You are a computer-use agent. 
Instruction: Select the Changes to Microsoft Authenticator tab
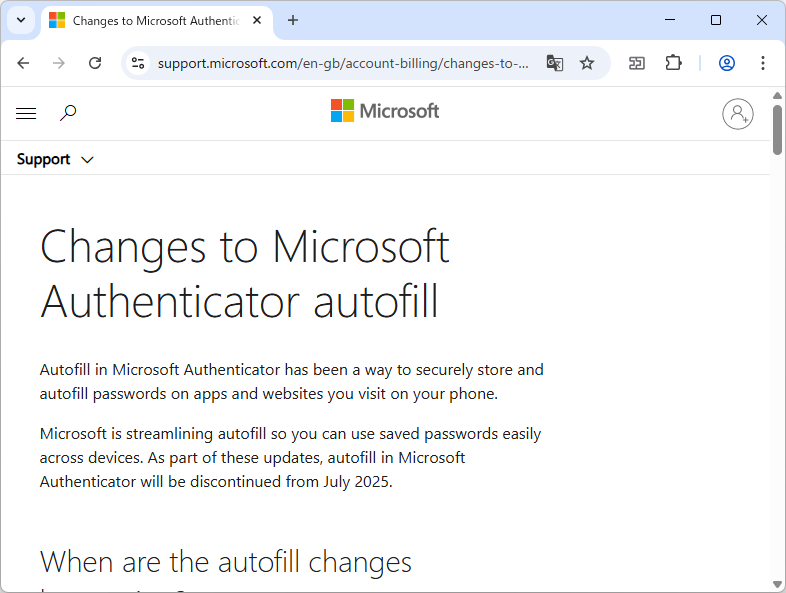pos(150,20)
